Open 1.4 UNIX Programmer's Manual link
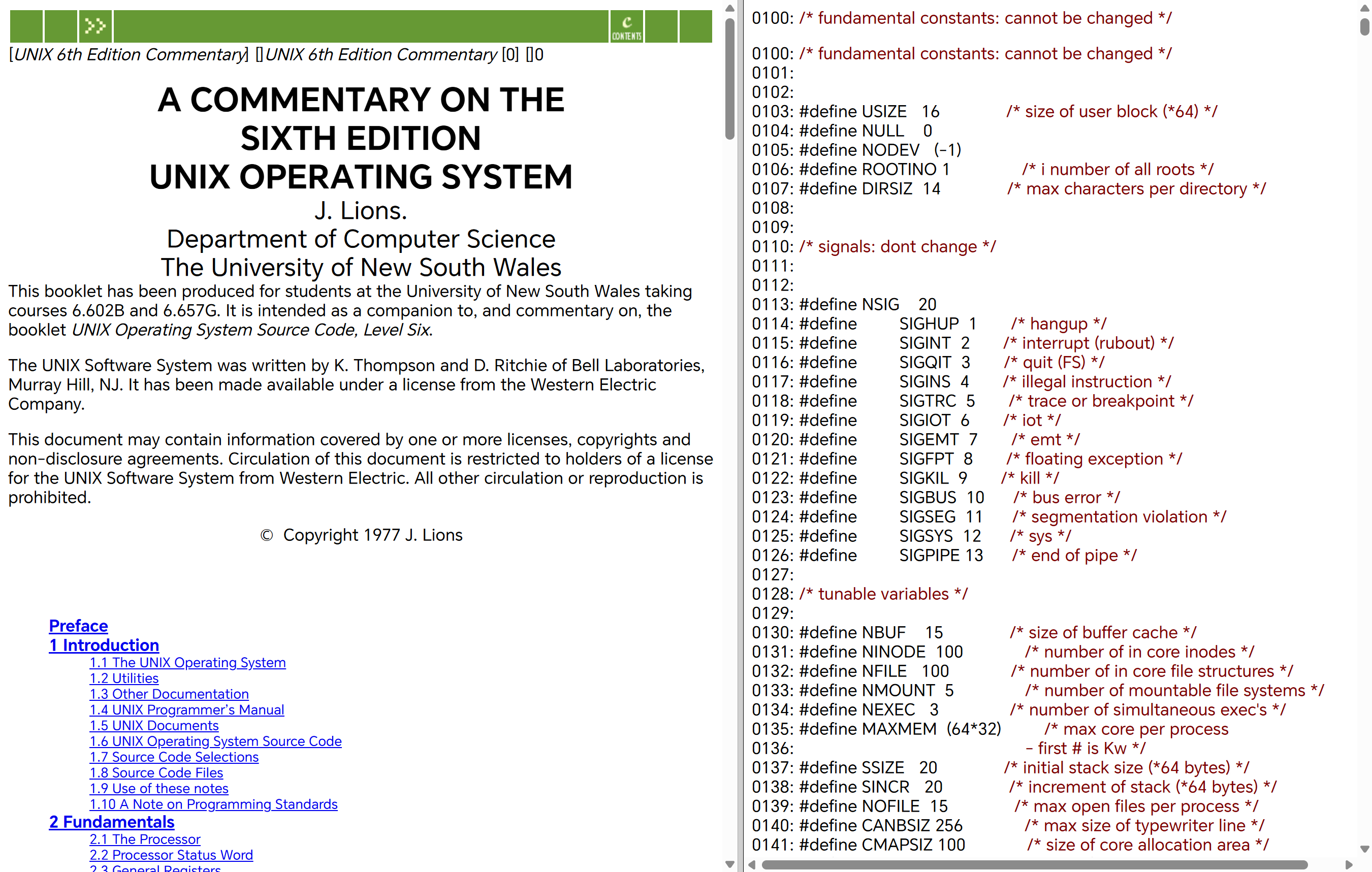The height and width of the screenshot is (872, 1372). [187, 709]
